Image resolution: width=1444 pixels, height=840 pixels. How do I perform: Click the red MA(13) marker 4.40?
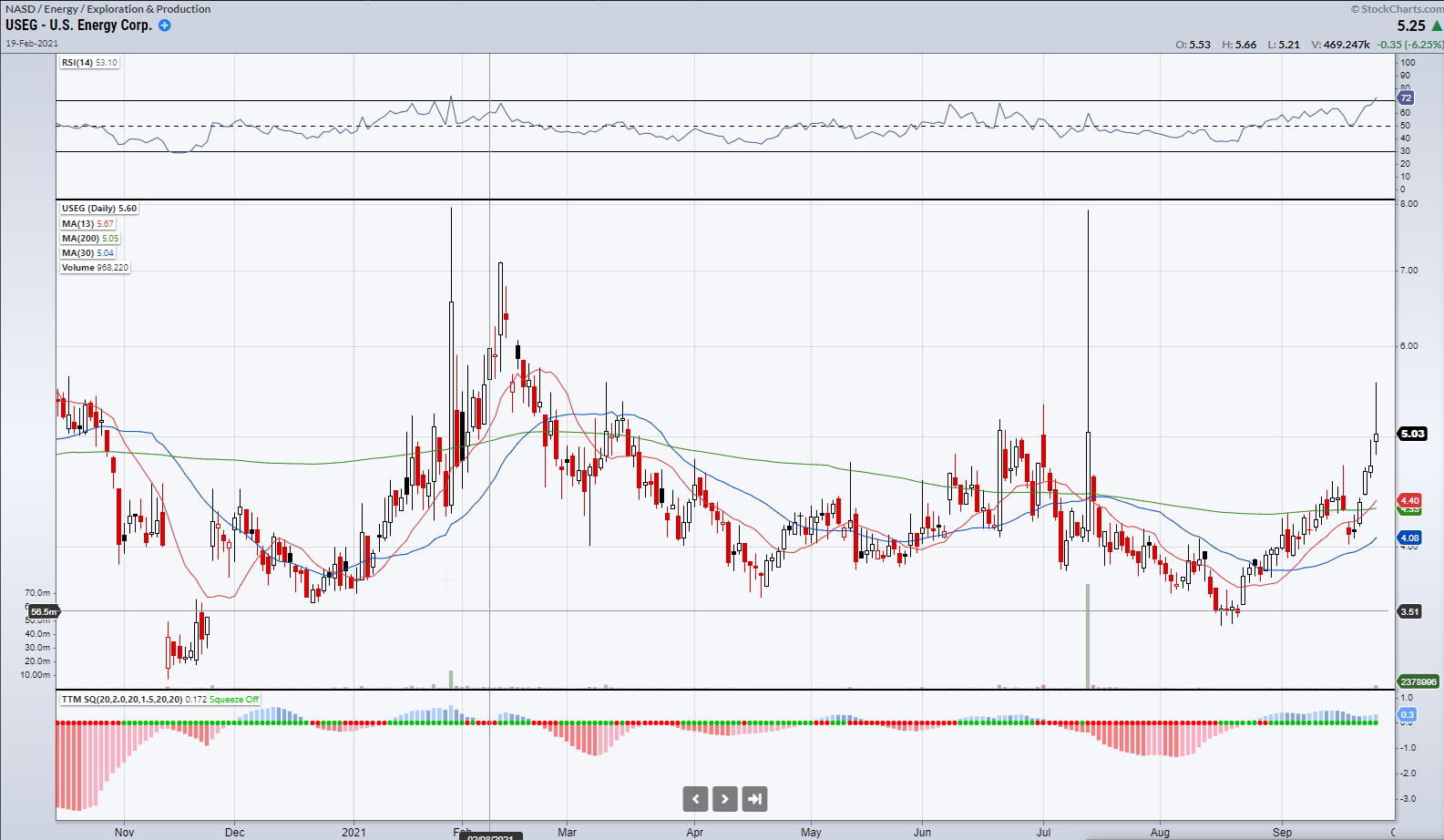click(1409, 500)
